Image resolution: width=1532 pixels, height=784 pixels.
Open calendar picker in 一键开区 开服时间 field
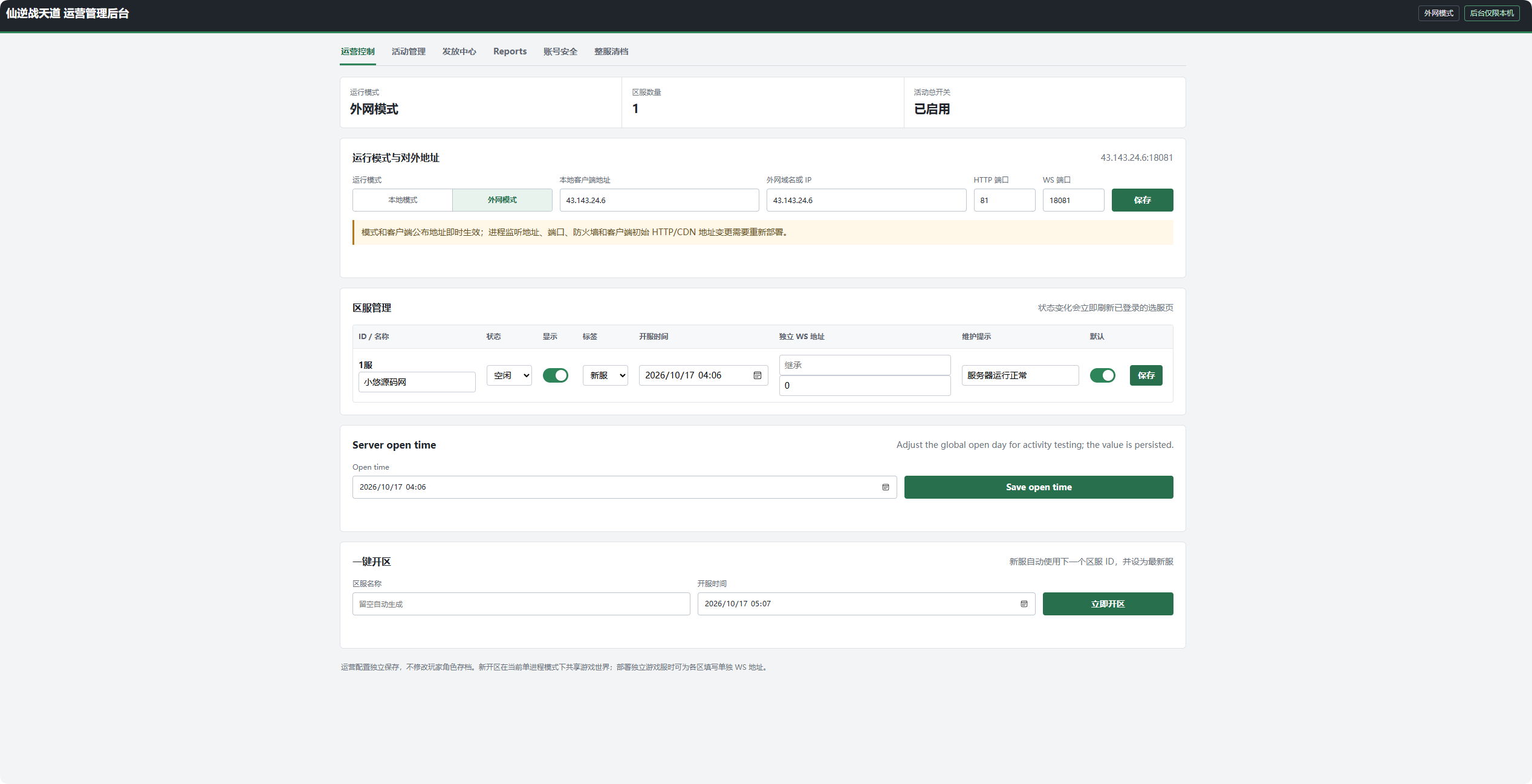(x=1024, y=604)
